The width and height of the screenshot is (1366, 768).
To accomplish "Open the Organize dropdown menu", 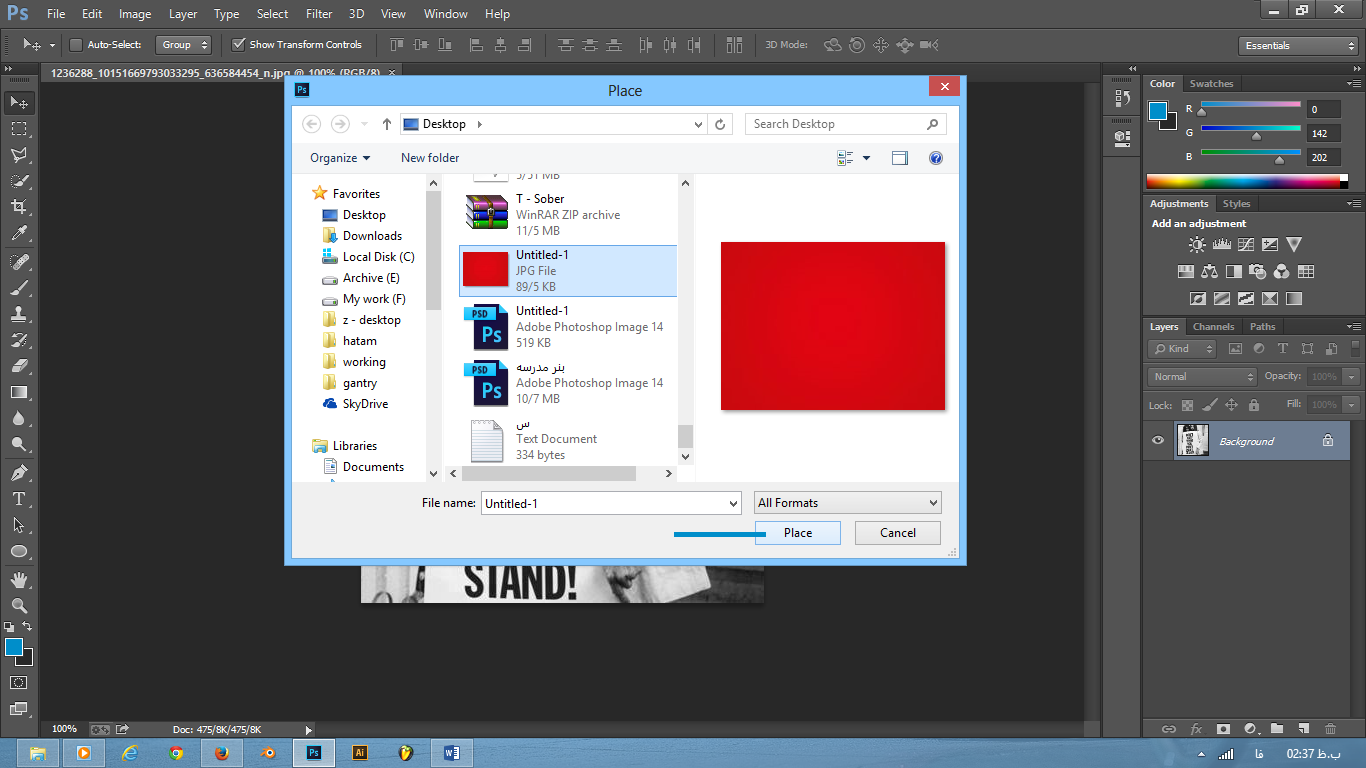I will (x=340, y=158).
